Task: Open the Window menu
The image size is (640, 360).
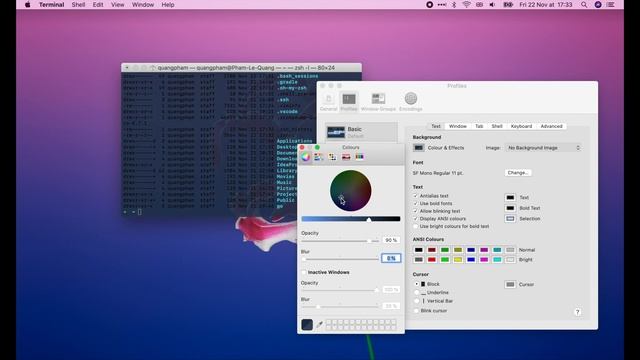Action: click(x=143, y=5)
